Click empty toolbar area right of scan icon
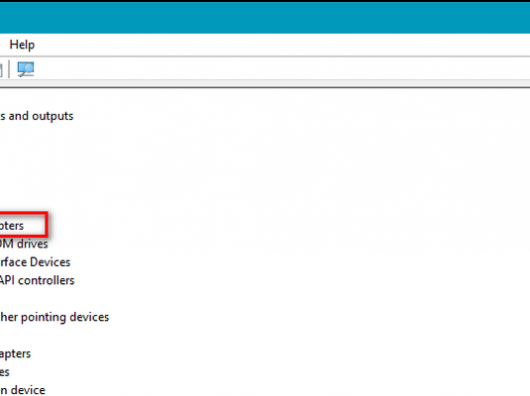 click(x=282, y=69)
